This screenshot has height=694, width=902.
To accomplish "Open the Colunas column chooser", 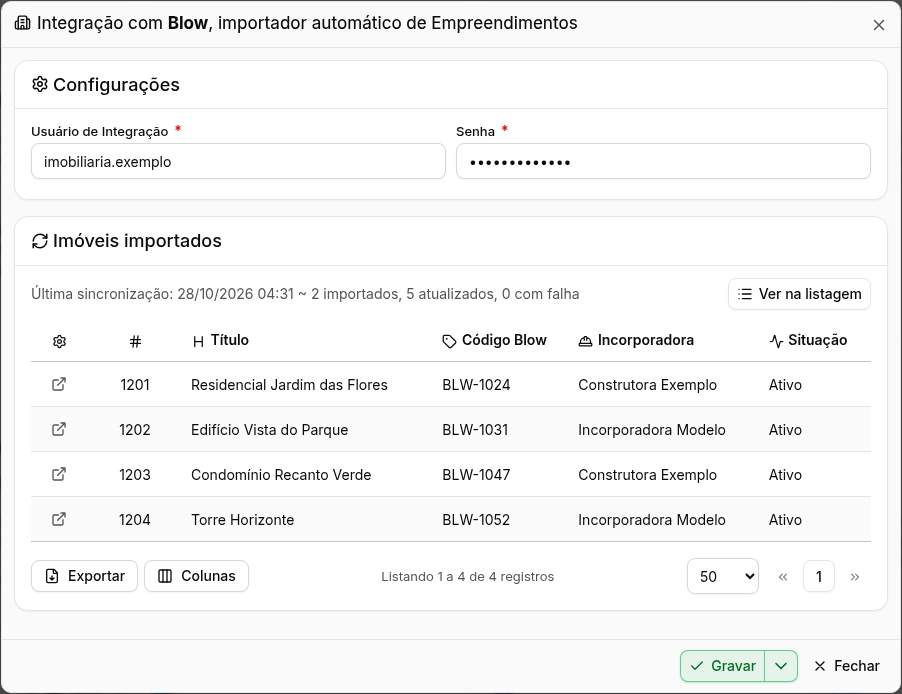I will click(x=196, y=576).
